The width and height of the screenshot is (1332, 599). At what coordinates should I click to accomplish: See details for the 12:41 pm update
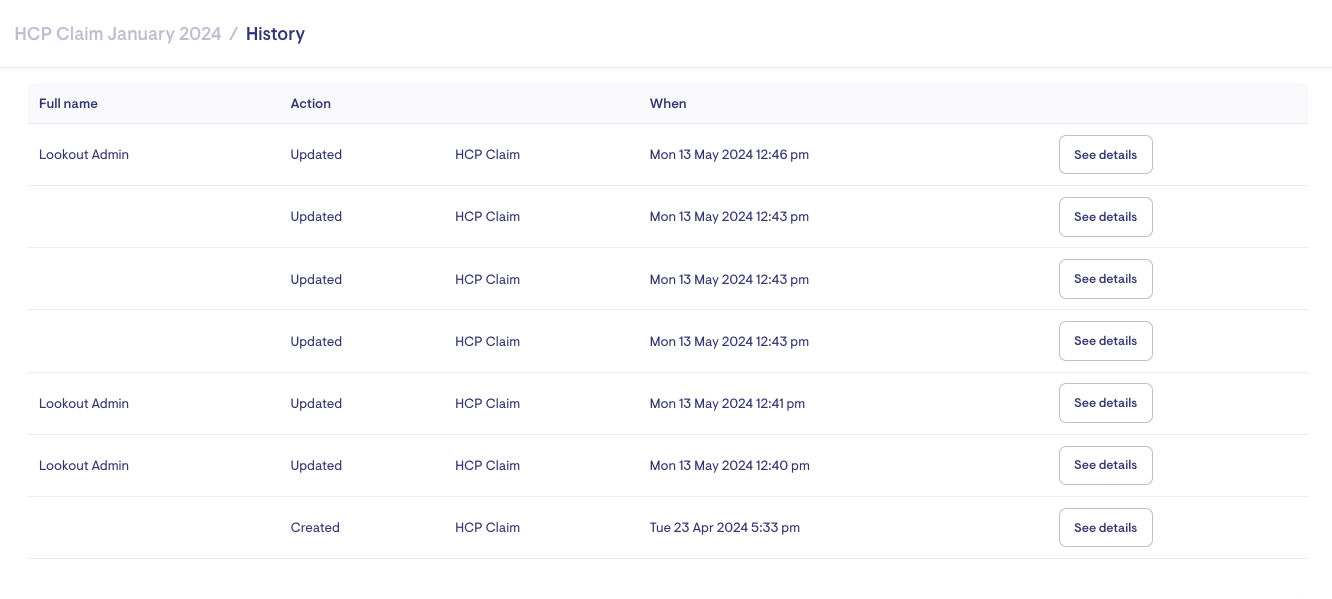click(x=1105, y=403)
